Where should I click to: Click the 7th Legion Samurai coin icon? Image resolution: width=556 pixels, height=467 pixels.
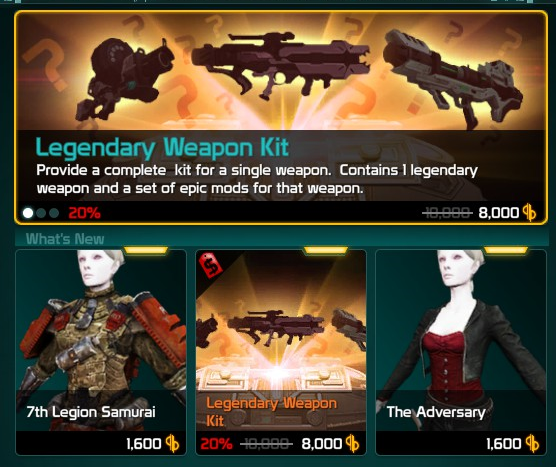[x=172, y=444]
